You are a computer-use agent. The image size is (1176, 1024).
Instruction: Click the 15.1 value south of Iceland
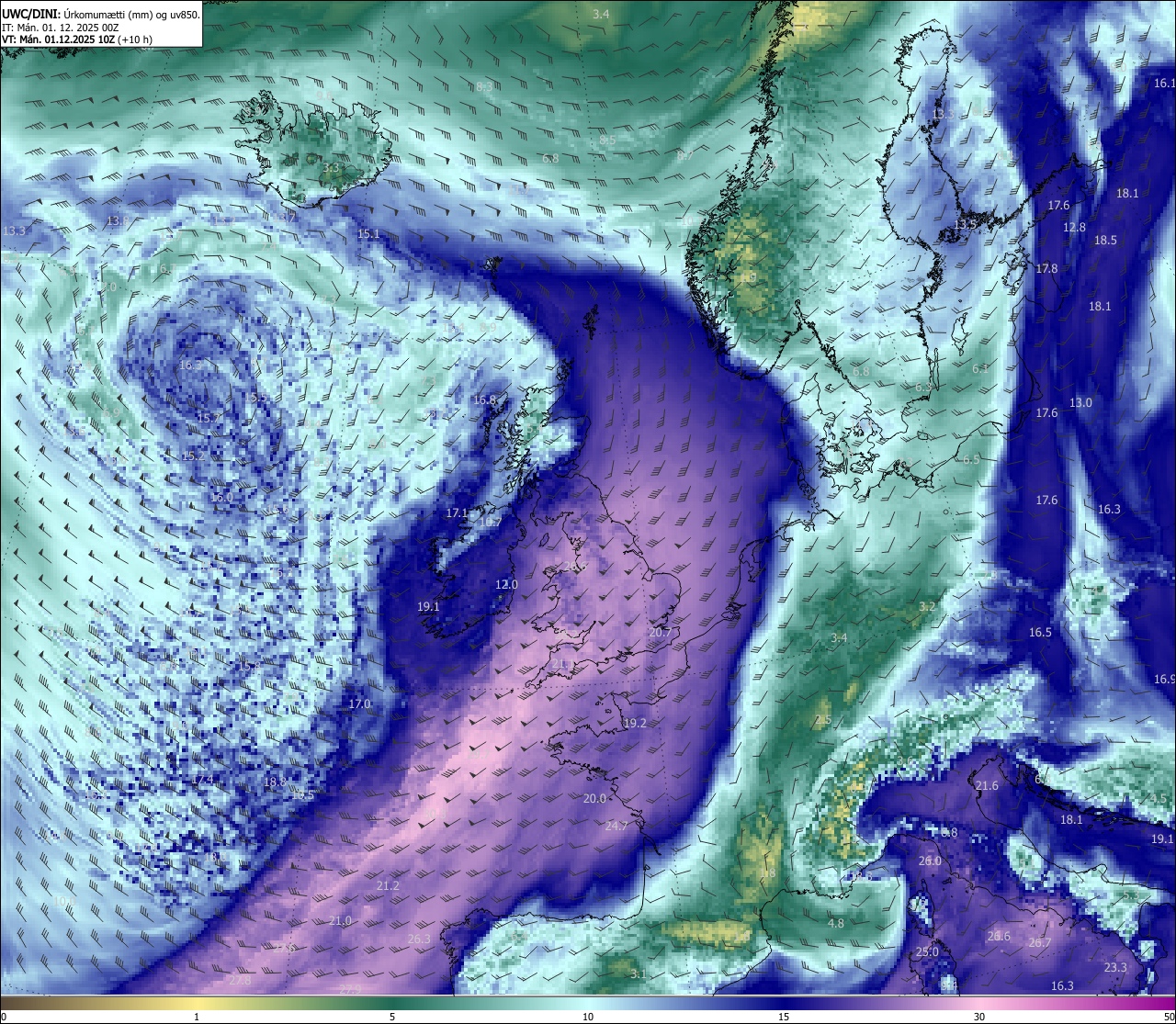368,234
